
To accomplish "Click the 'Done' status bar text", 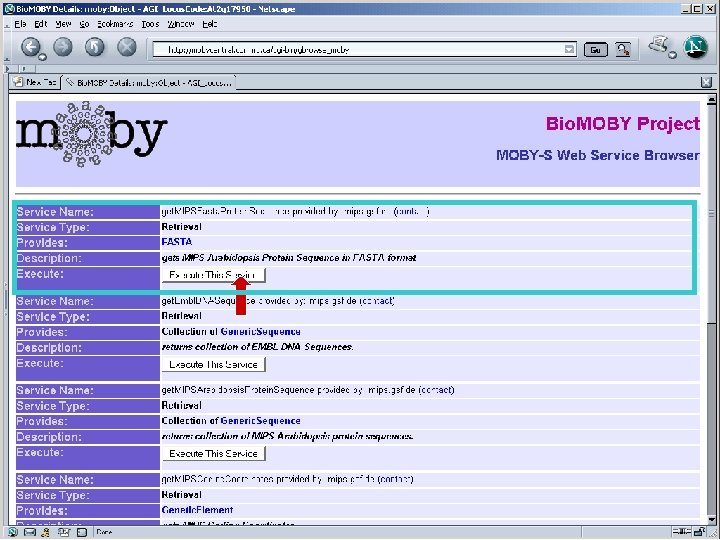I will pos(104,533).
